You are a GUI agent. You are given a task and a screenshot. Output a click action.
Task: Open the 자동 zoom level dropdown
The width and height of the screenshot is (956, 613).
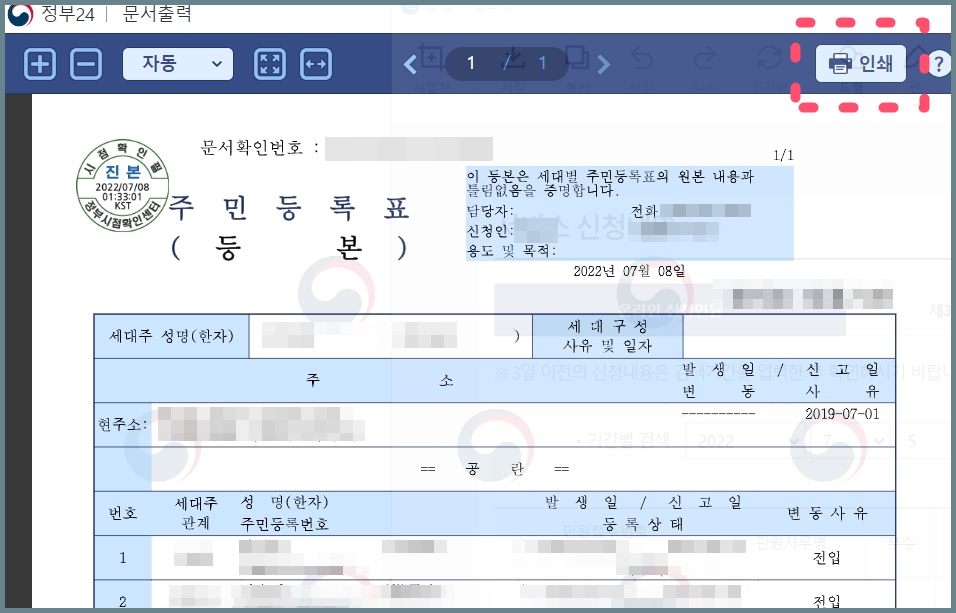[177, 64]
